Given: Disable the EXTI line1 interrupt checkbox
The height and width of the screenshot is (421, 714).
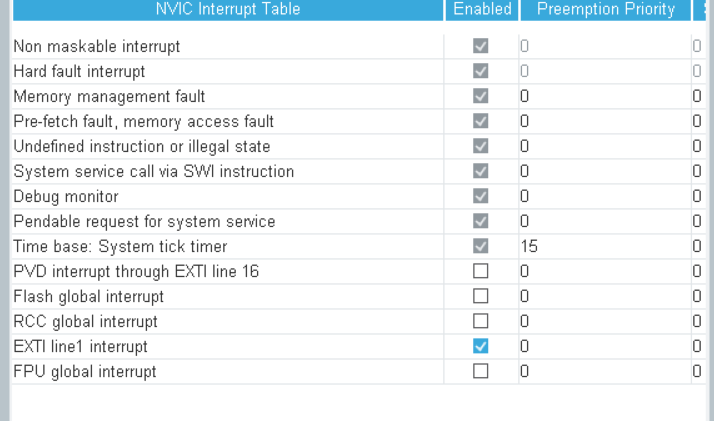Looking at the screenshot, I should [480, 346].
